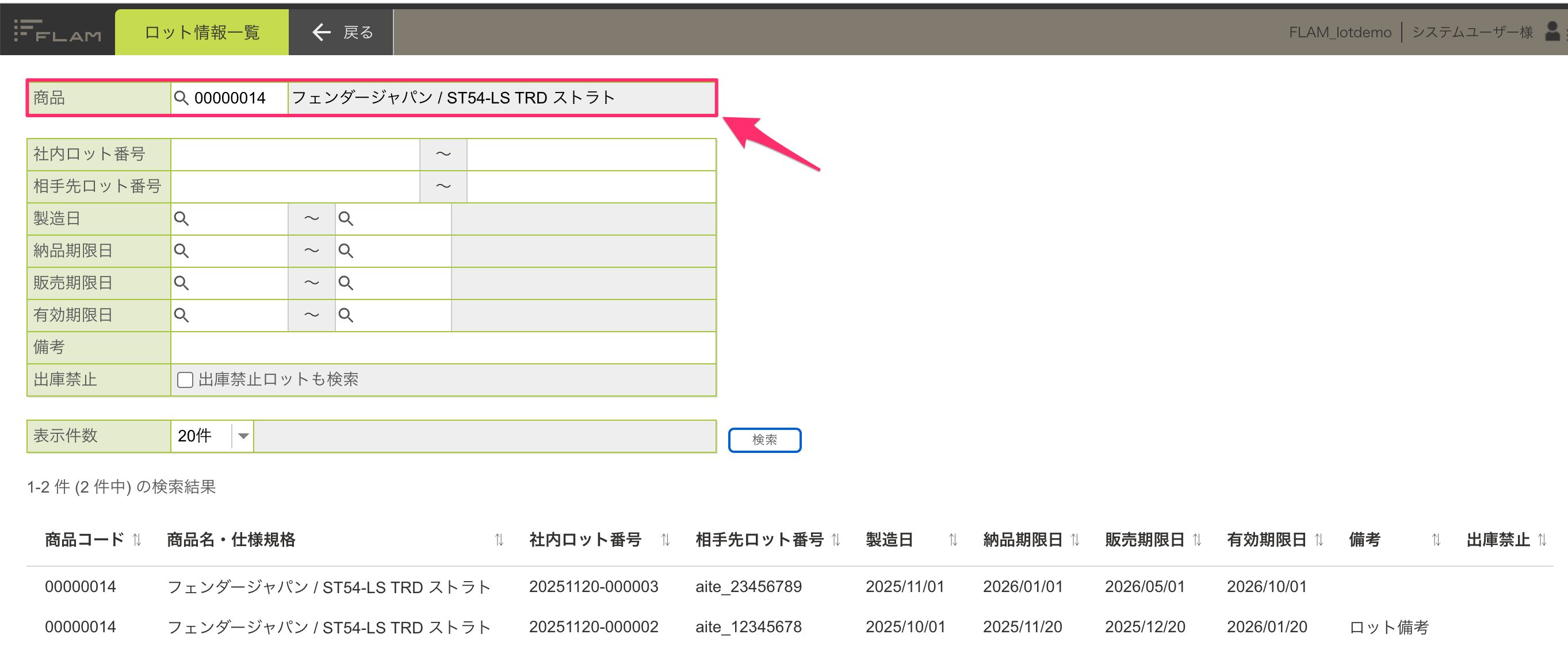Click product code field 00000014
Screen dimensions: 1568x661
coord(230,98)
